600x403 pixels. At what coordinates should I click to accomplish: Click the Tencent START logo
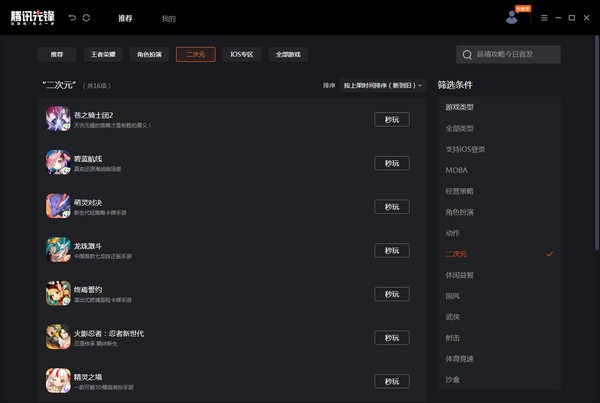pos(33,18)
